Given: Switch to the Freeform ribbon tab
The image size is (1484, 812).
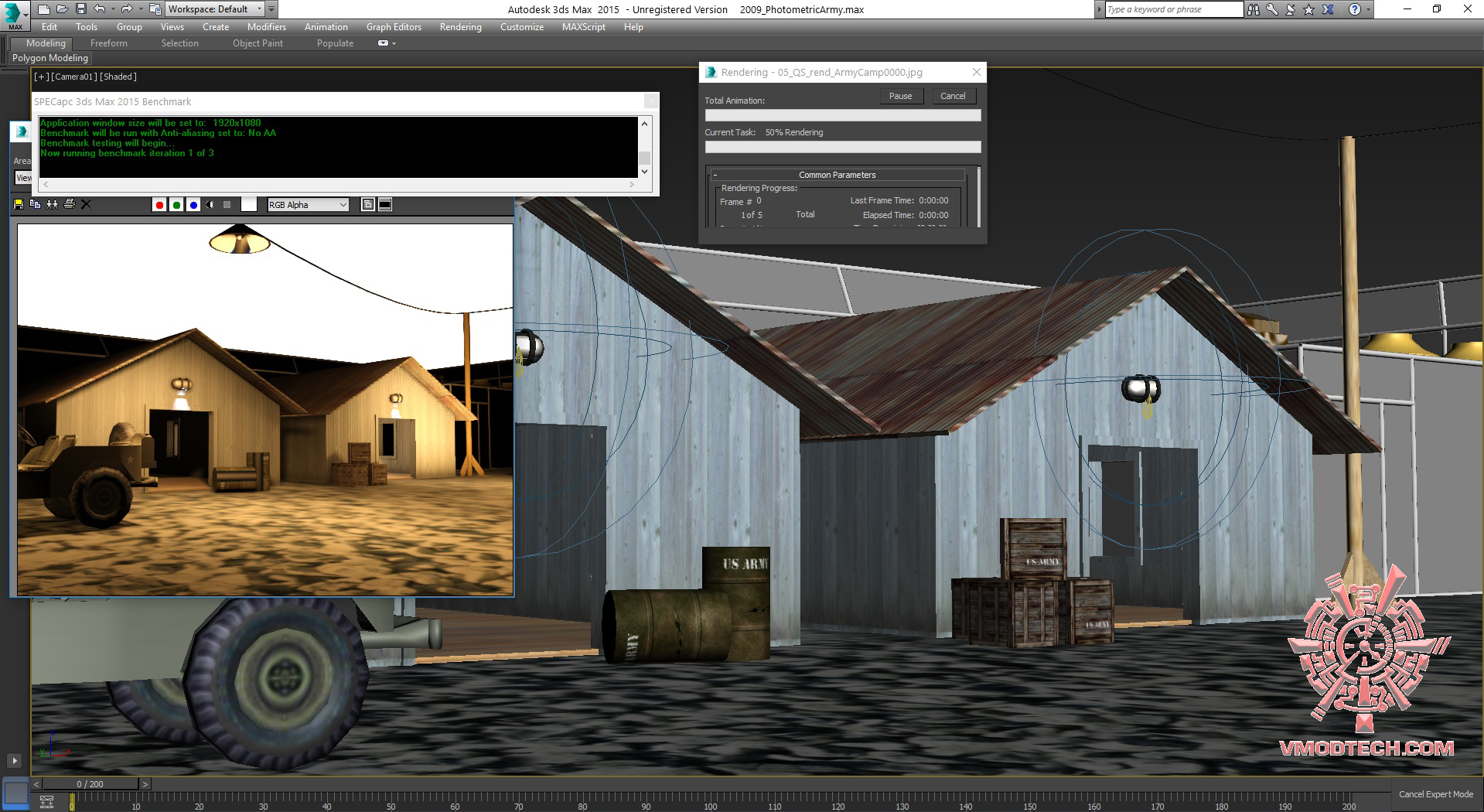Looking at the screenshot, I should point(109,43).
